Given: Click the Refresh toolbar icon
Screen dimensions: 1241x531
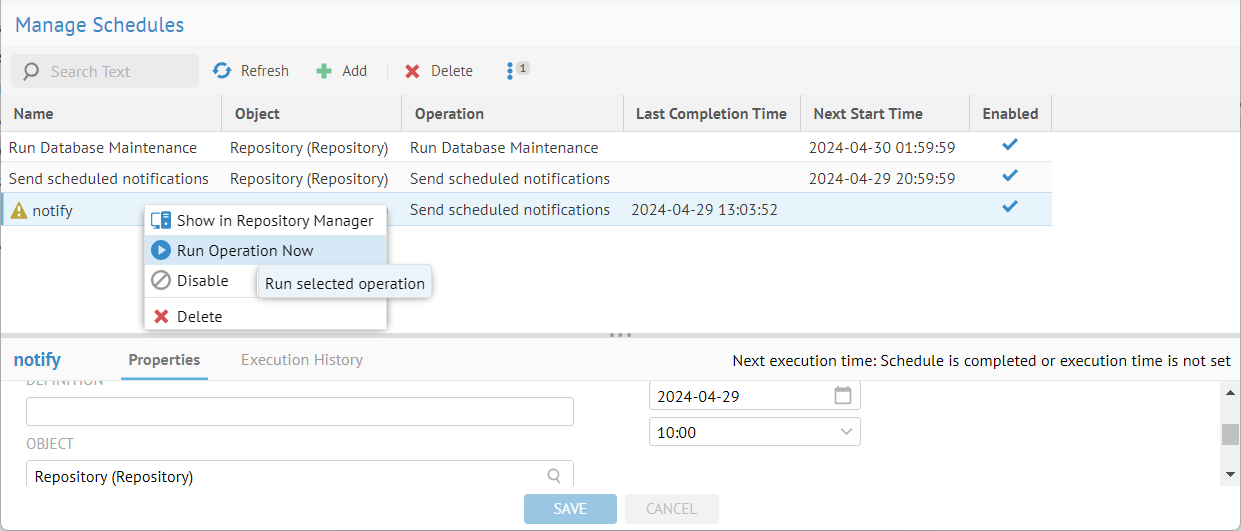Looking at the screenshot, I should [x=222, y=71].
